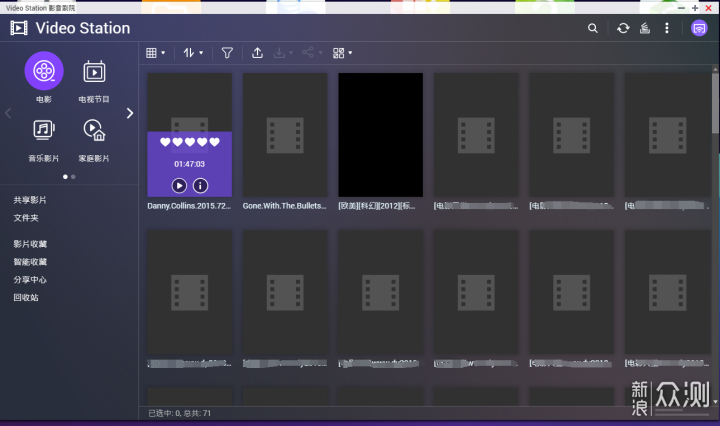720x426 pixels.
Task: Click the Video Station logo icon
Action: click(19, 28)
